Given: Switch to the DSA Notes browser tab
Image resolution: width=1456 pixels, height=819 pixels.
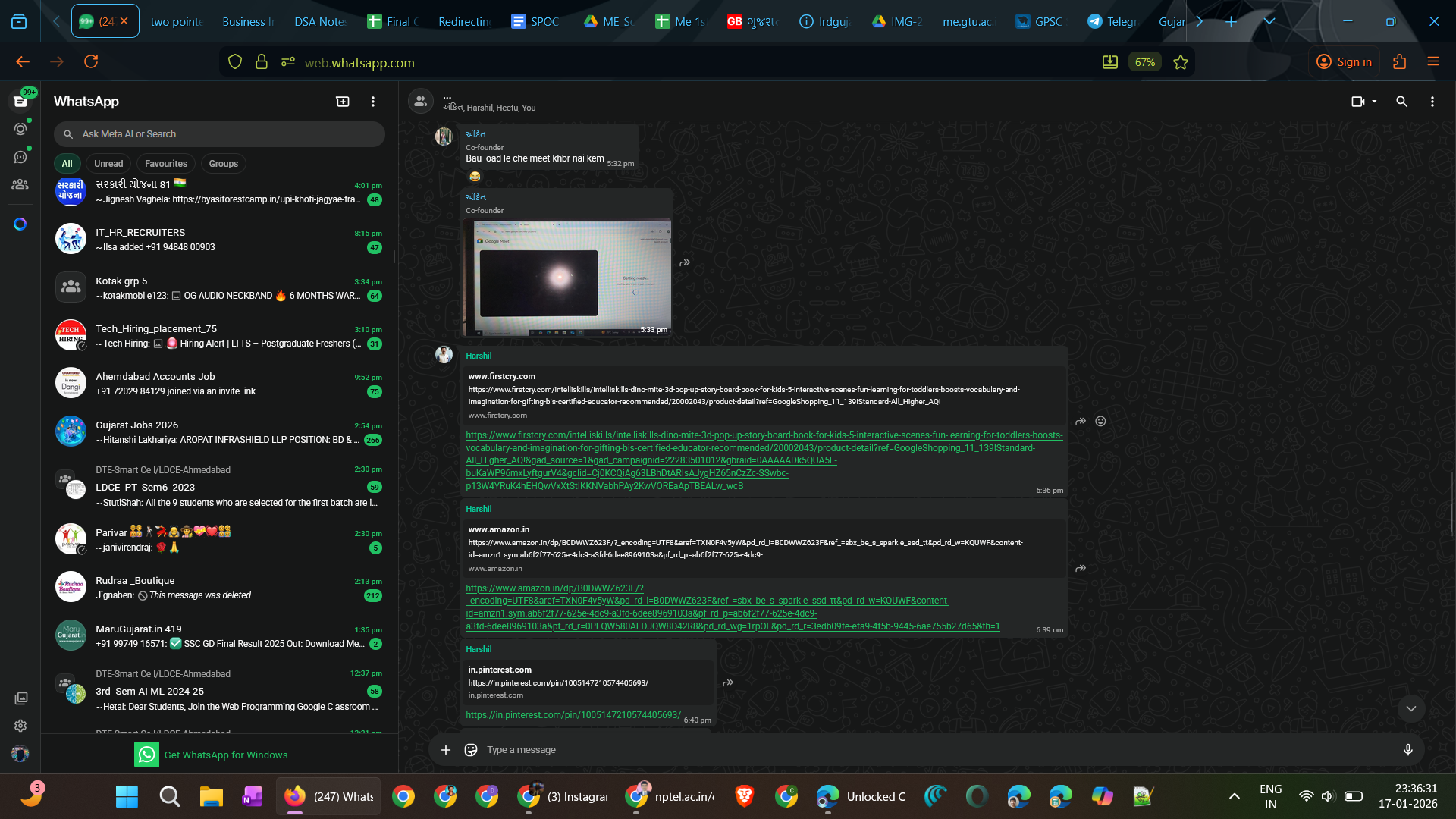Looking at the screenshot, I should pyautogui.click(x=319, y=22).
